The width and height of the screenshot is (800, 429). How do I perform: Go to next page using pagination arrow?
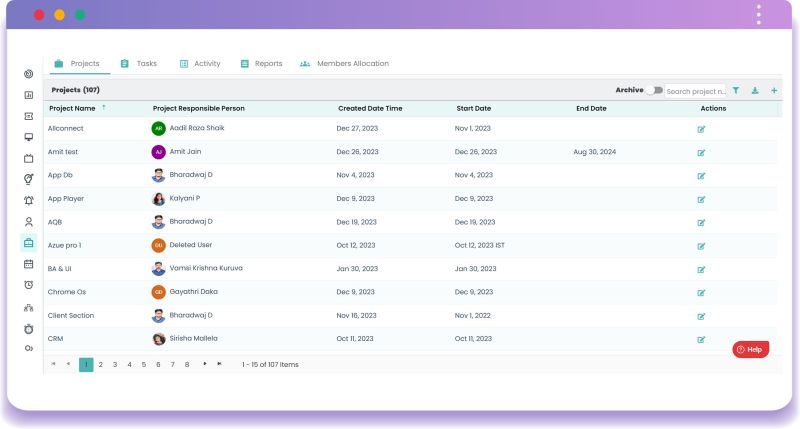[205, 364]
